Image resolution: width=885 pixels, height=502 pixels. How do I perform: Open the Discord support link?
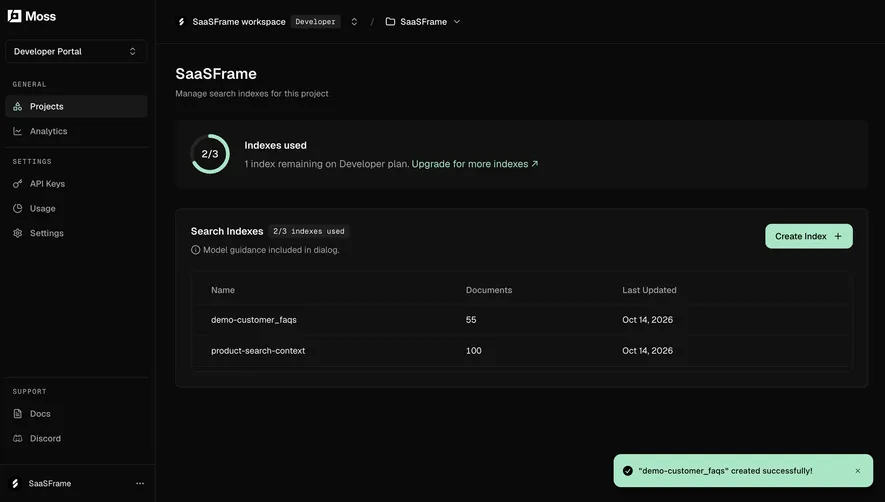point(76,439)
